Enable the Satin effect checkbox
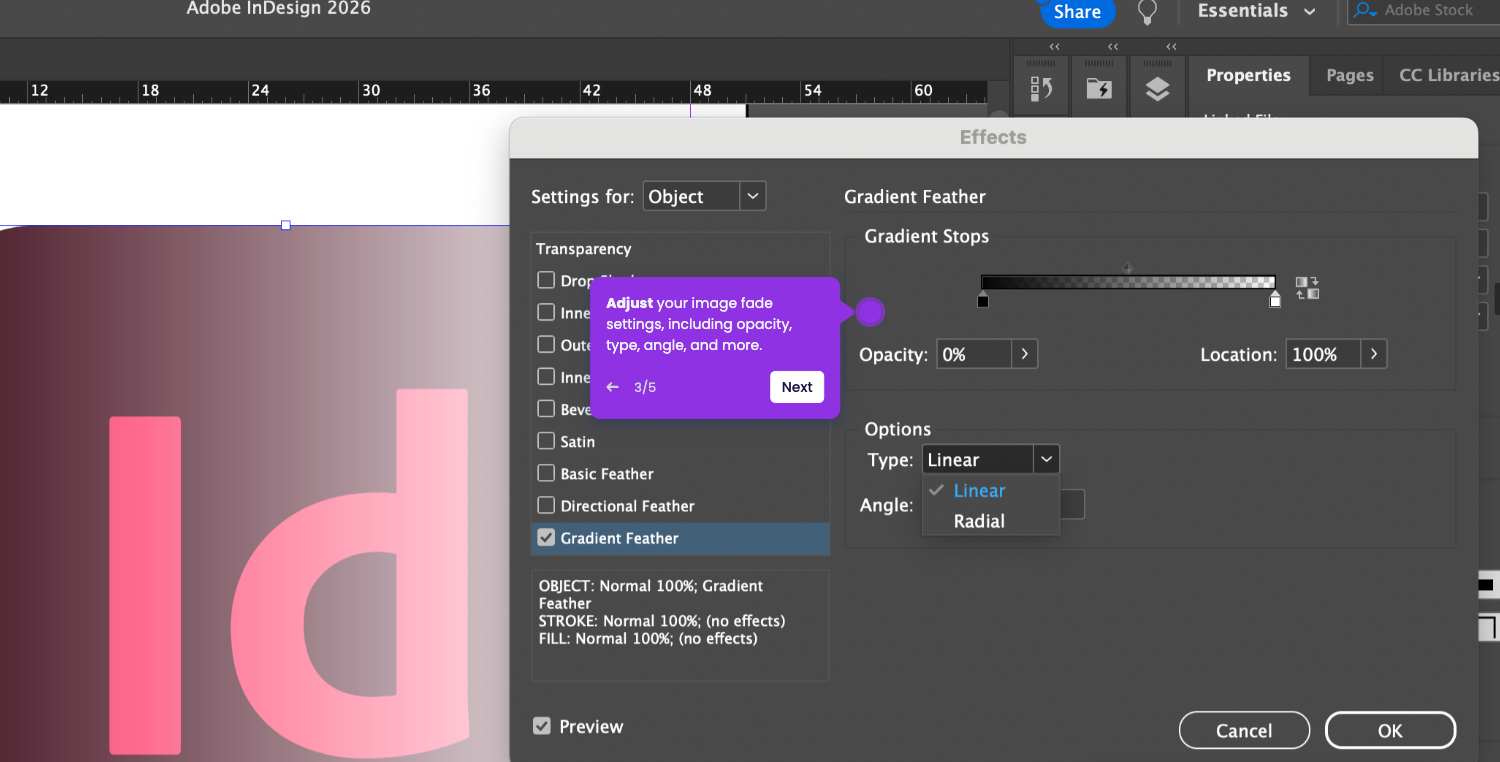The width and height of the screenshot is (1500, 762). pos(546,440)
